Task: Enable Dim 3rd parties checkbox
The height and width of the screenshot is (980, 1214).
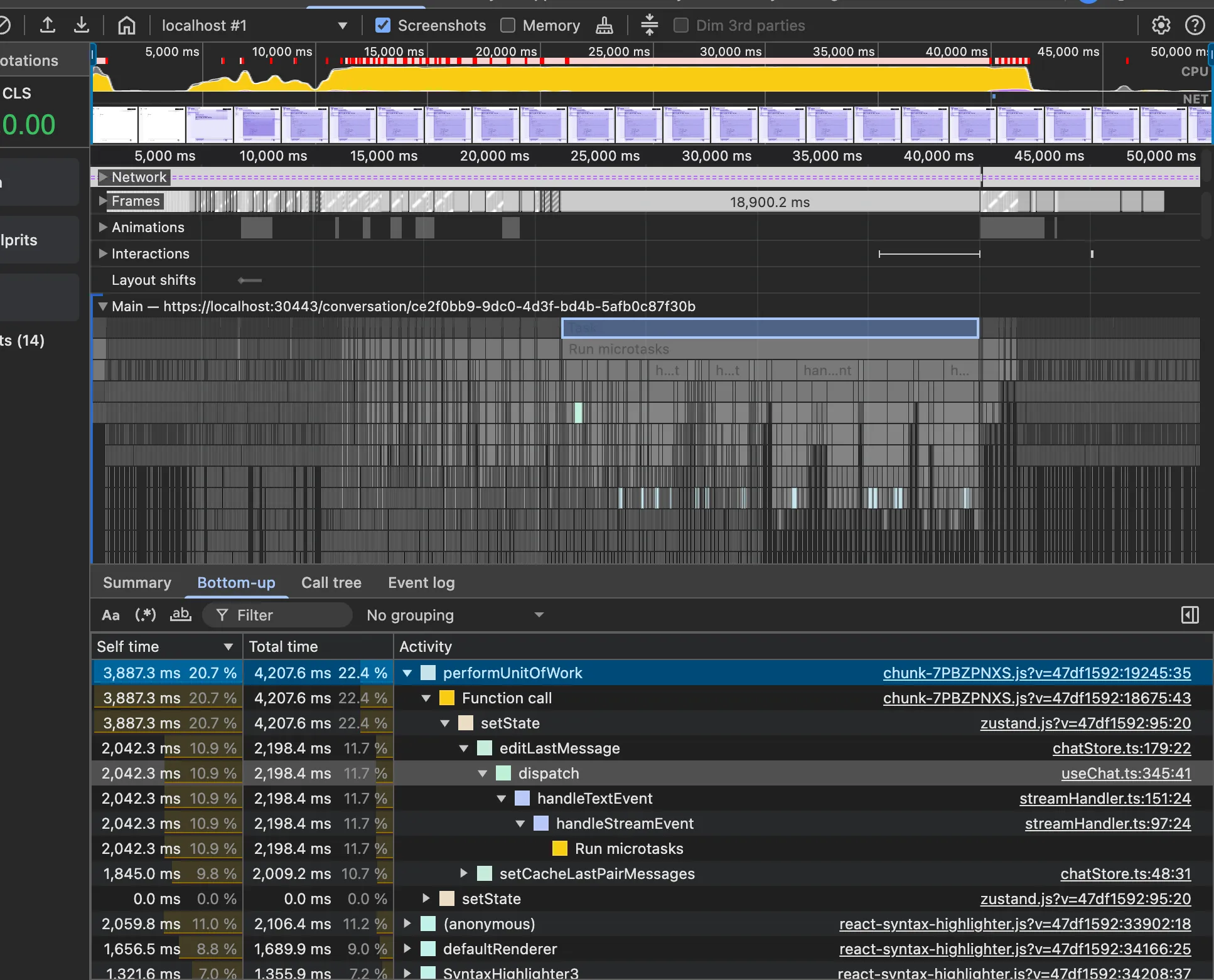Action: pos(680,25)
